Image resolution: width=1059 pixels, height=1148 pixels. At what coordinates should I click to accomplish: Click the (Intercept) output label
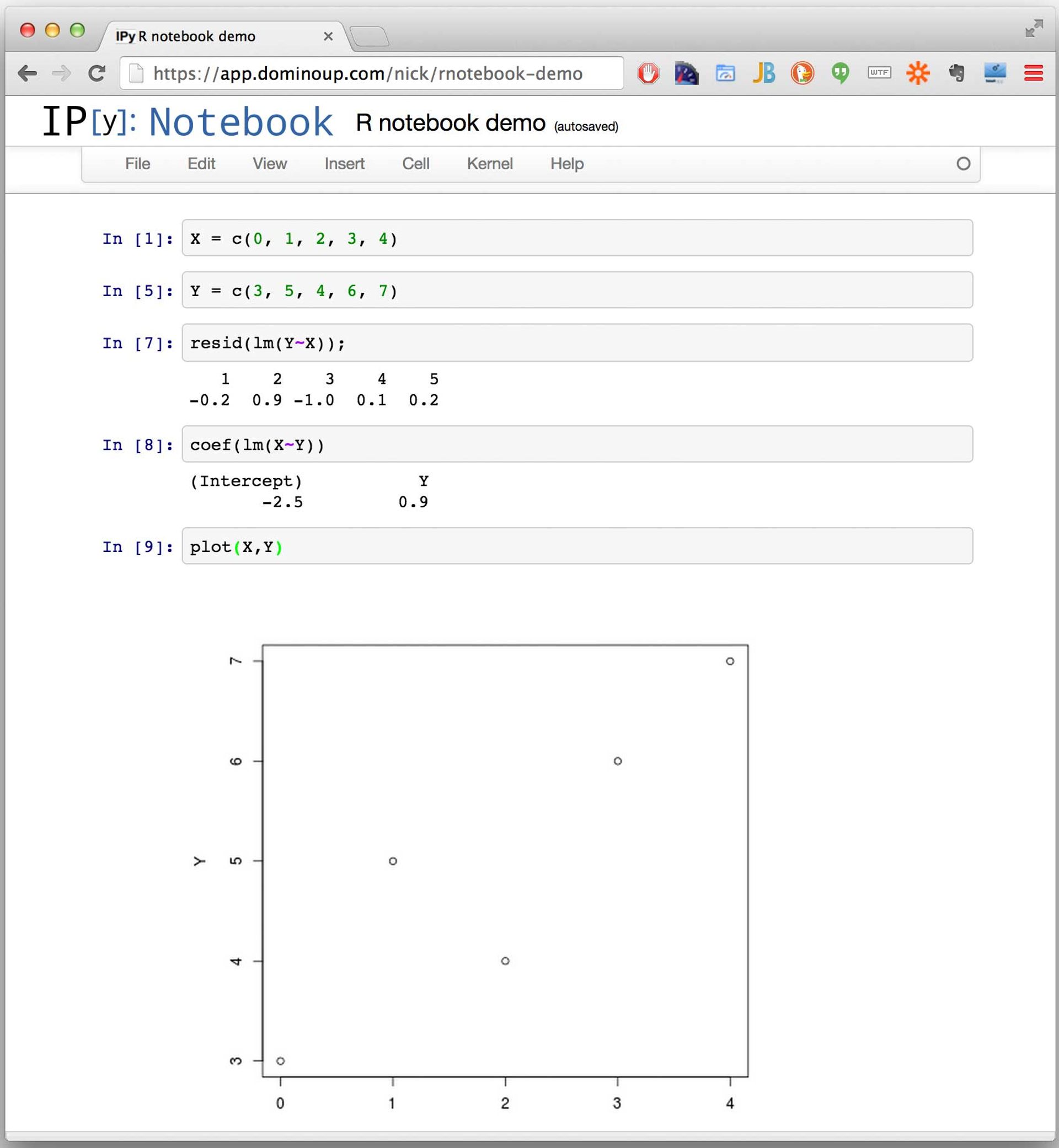(246, 481)
